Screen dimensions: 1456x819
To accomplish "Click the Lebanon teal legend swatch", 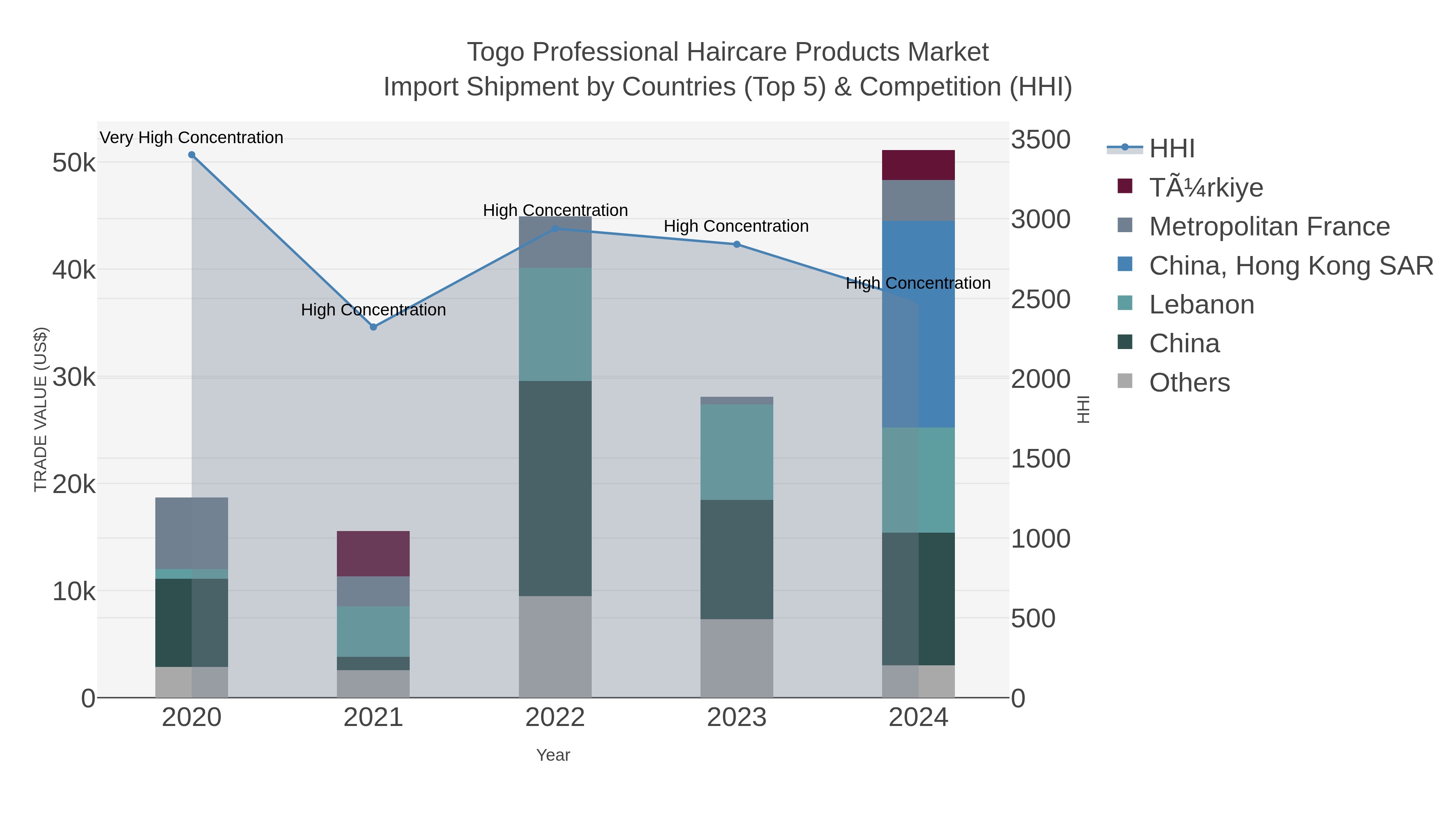I will 1125,303.
